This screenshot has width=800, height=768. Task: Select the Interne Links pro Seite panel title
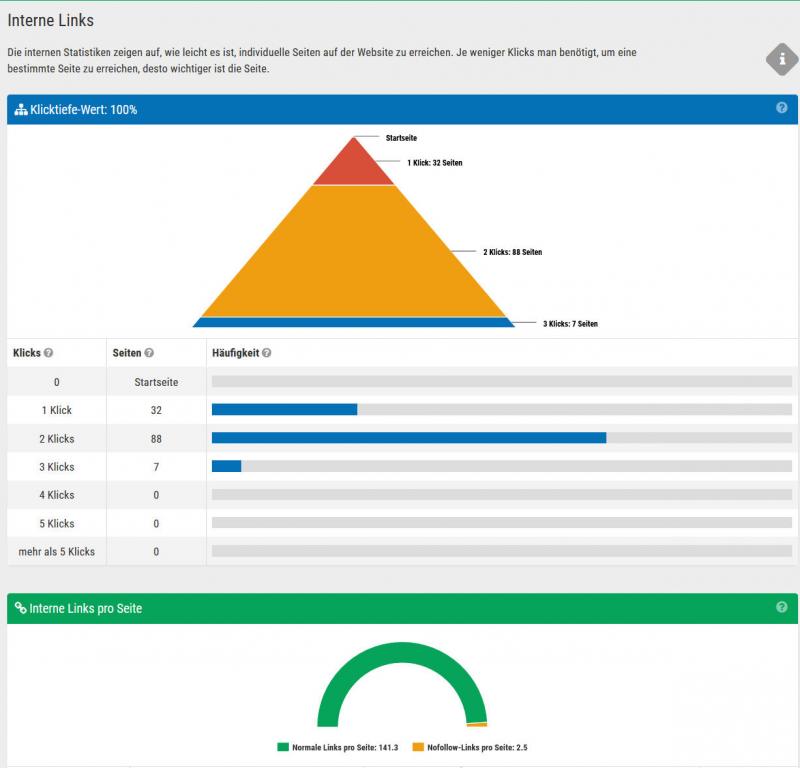[x=86, y=608]
